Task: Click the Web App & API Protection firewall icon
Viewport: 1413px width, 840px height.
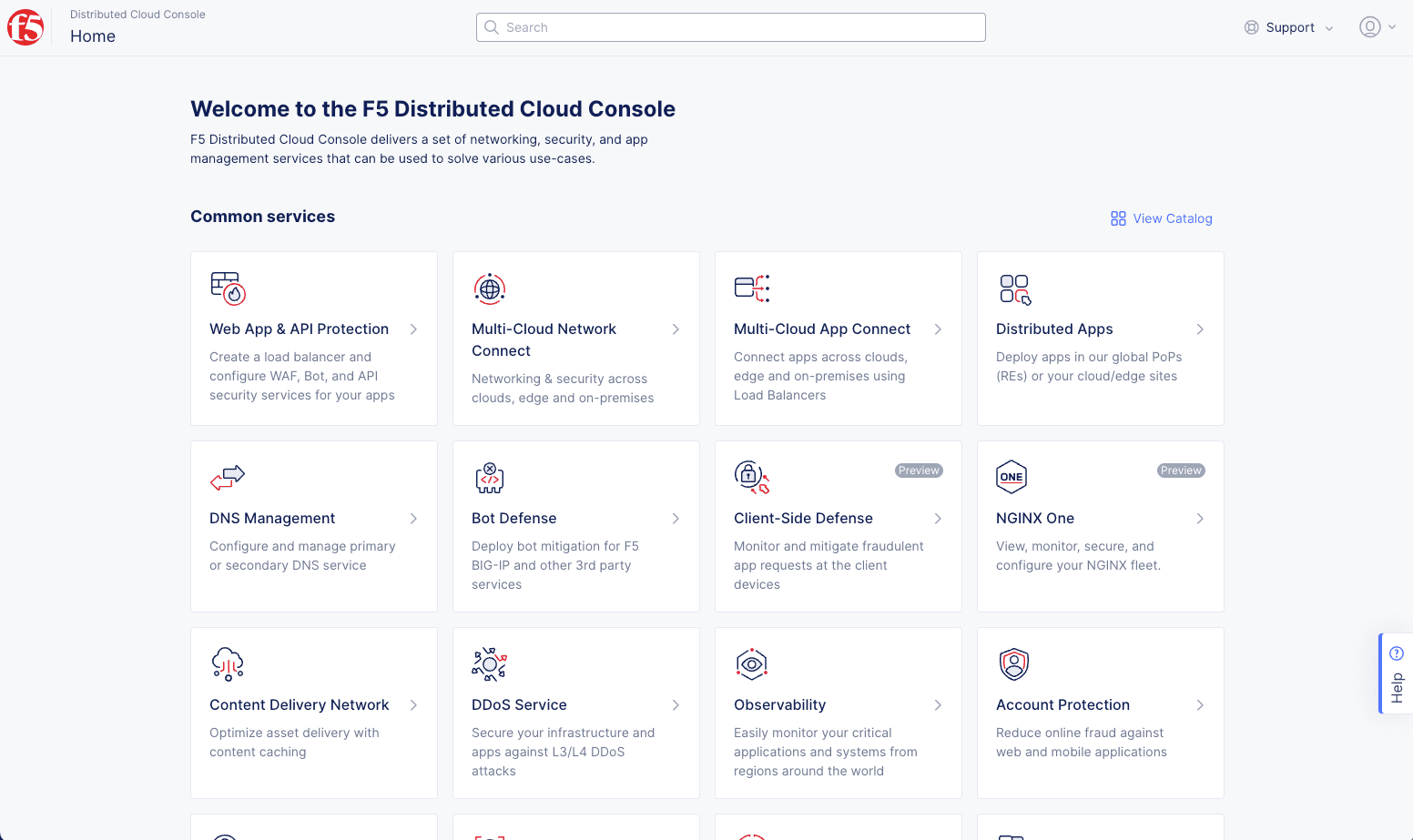Action: [228, 288]
